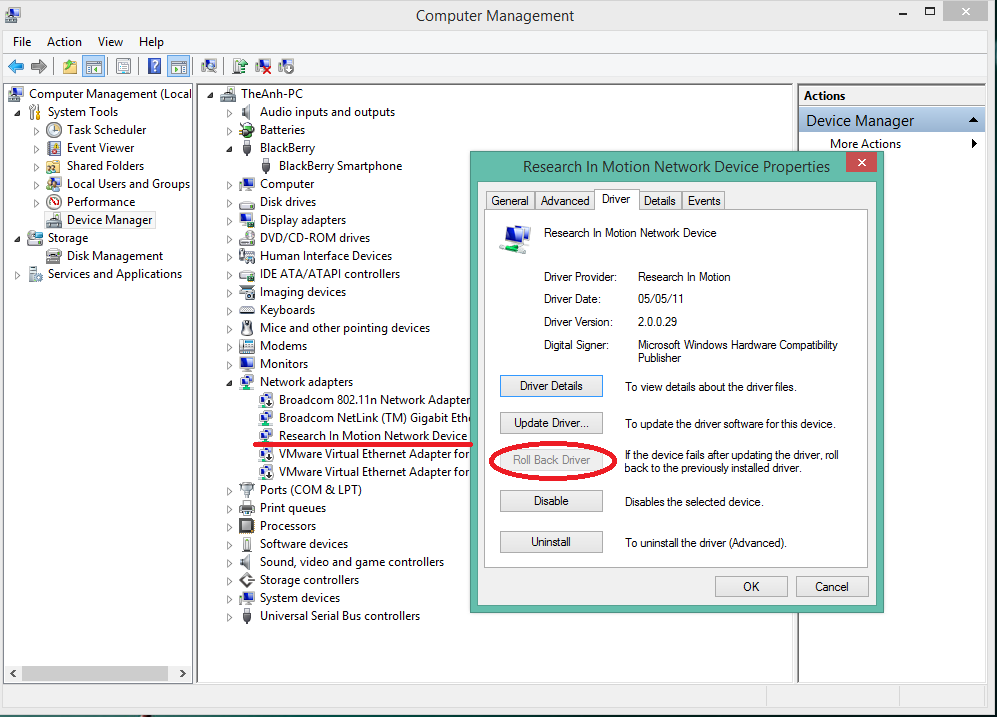The height and width of the screenshot is (717, 997).
Task: Open More Actions submenu arrow
Action: pos(974,144)
